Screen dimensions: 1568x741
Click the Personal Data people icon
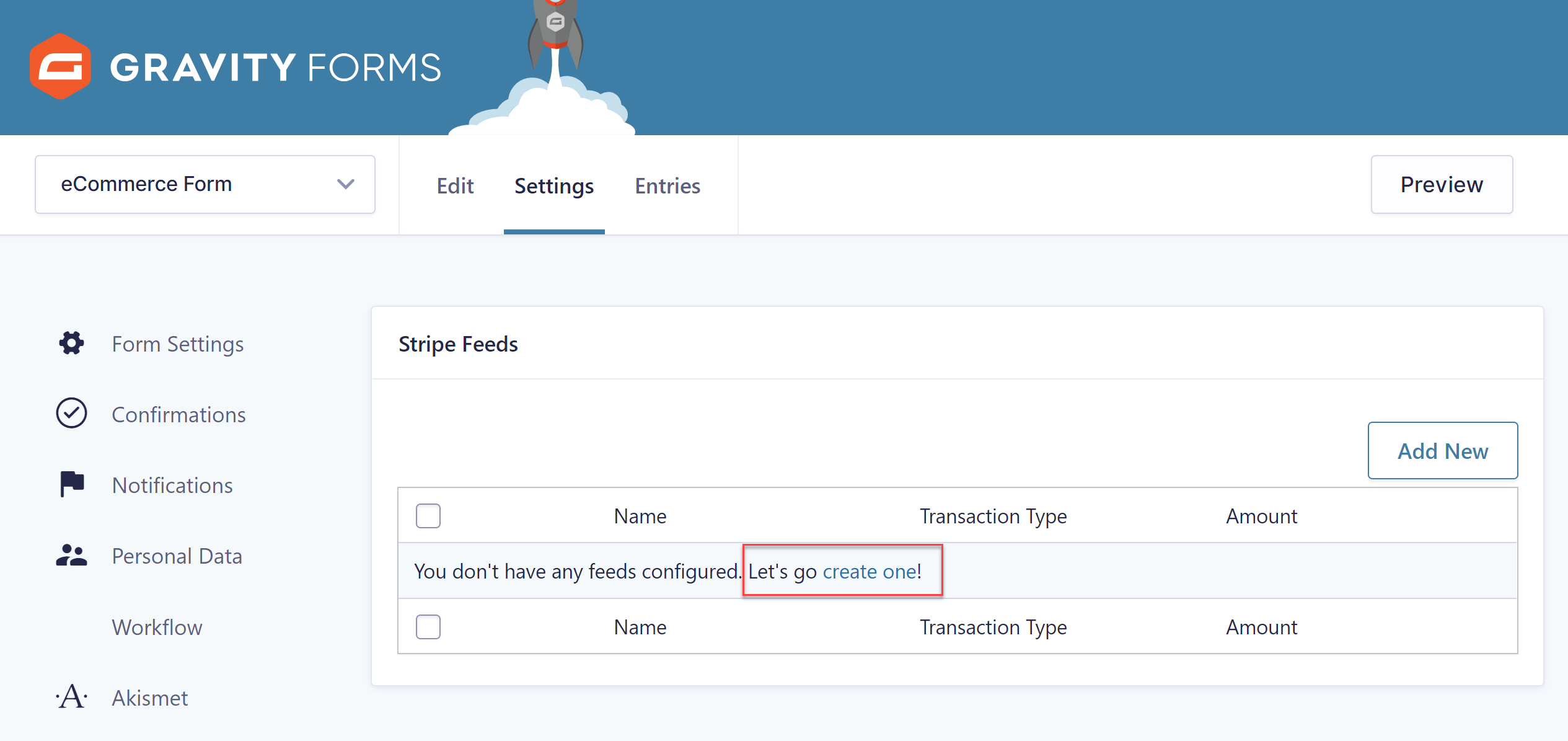pyautogui.click(x=71, y=555)
